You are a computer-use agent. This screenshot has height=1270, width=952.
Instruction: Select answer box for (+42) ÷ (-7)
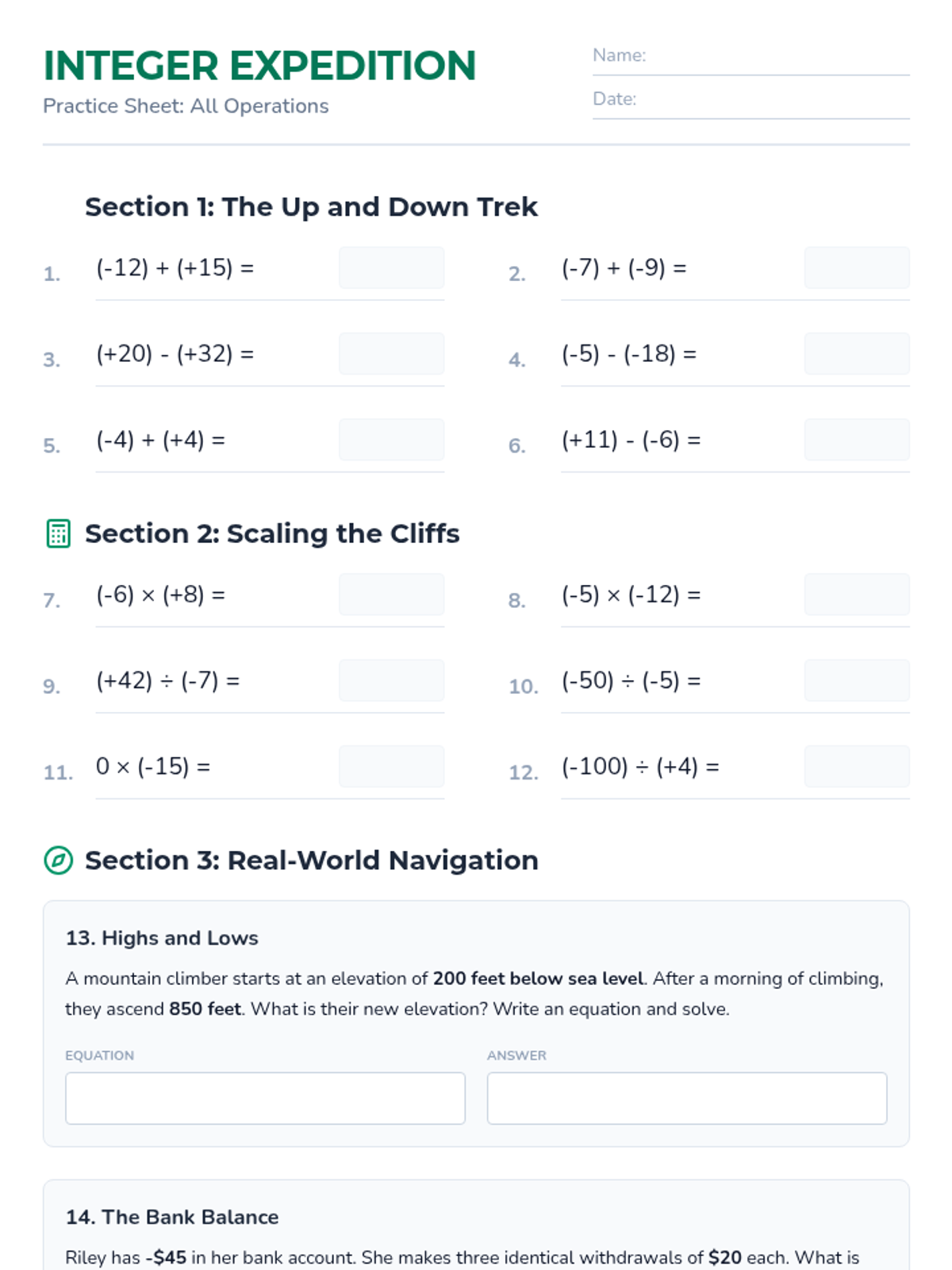point(391,680)
